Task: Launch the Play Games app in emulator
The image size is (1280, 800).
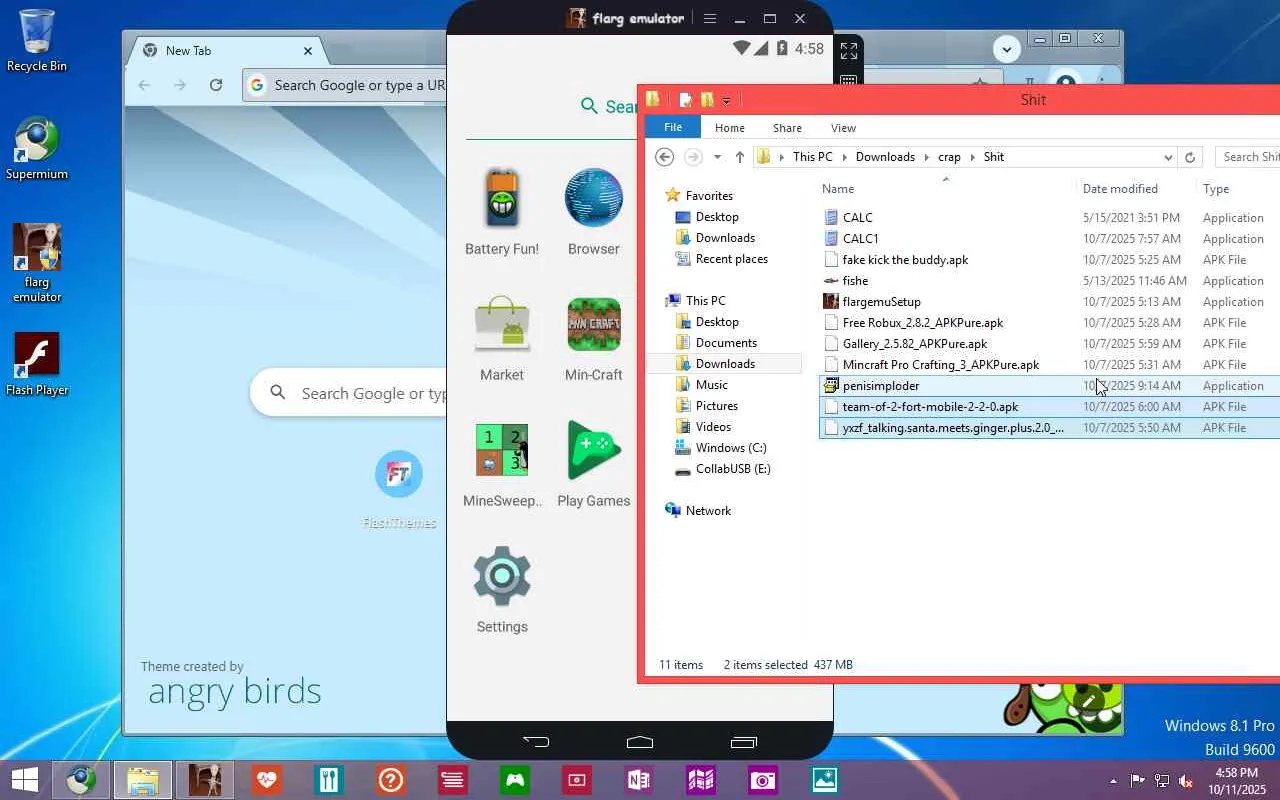Action: [x=594, y=464]
